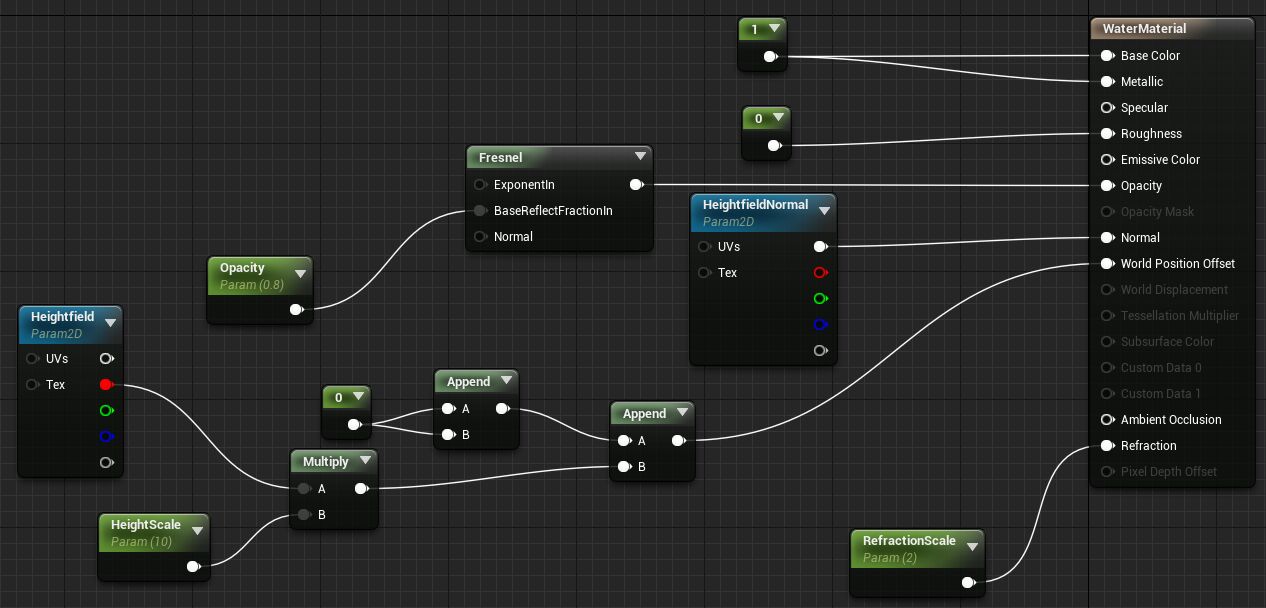The image size is (1266, 608).
Task: Click the red output pin on Heightfield node
Action: coord(106,385)
